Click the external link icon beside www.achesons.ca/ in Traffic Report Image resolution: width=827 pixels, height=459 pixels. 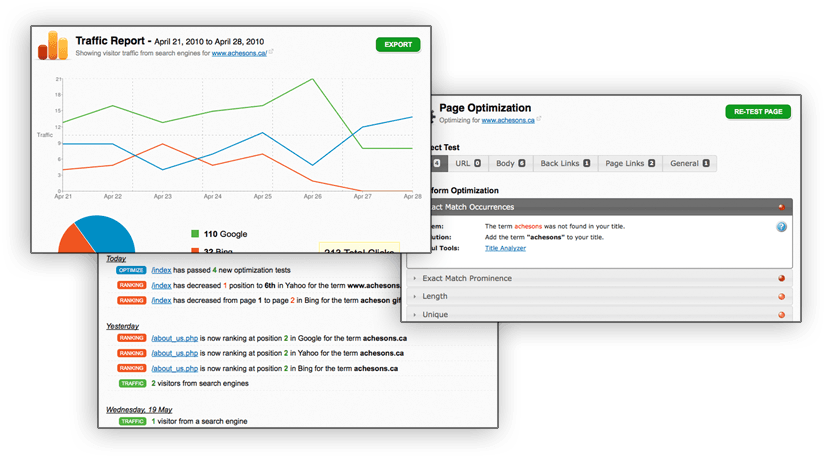[271, 53]
